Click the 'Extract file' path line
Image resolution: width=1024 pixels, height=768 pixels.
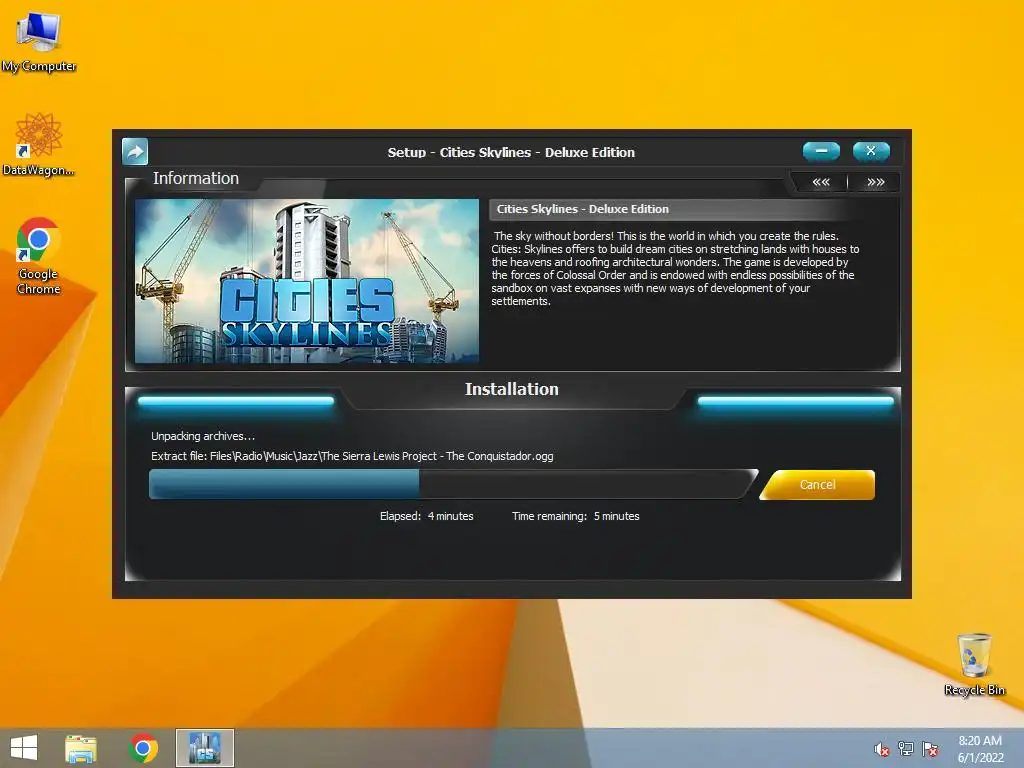(352, 456)
